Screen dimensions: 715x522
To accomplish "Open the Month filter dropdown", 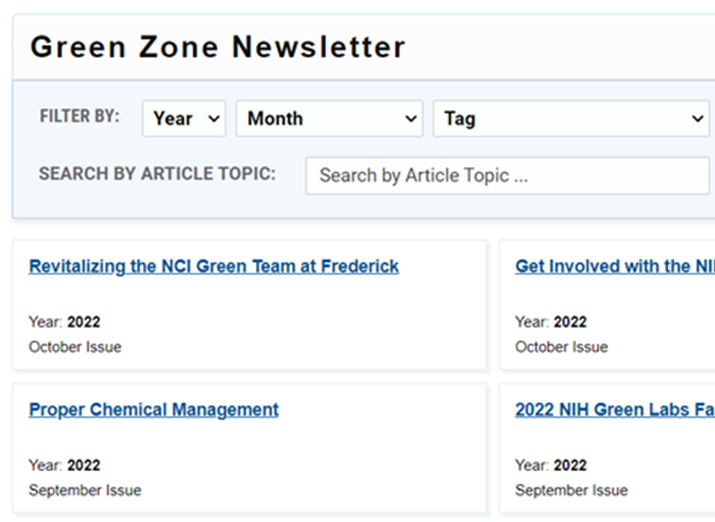I will [329, 119].
